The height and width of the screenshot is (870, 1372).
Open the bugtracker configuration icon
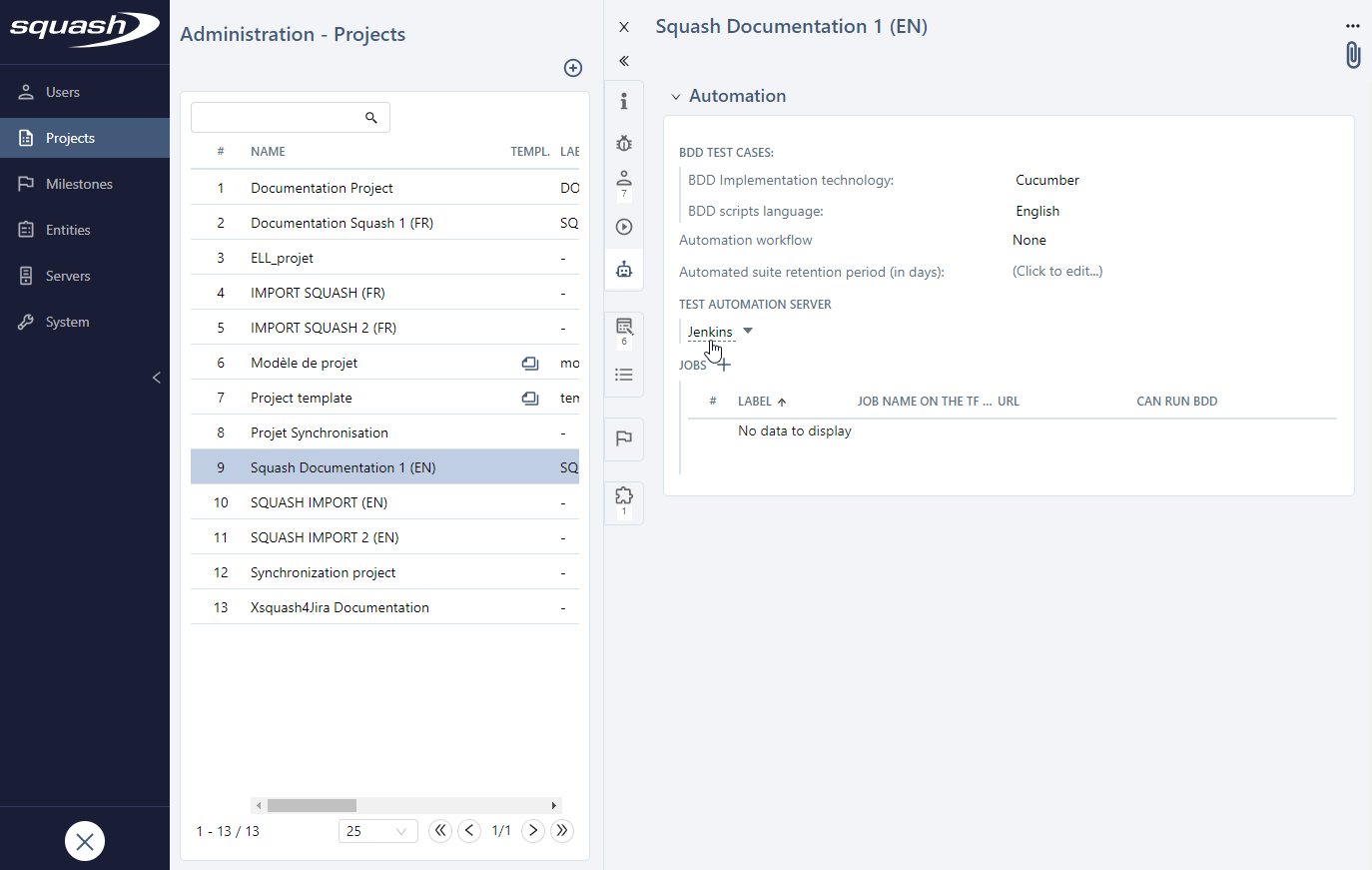[x=624, y=143]
